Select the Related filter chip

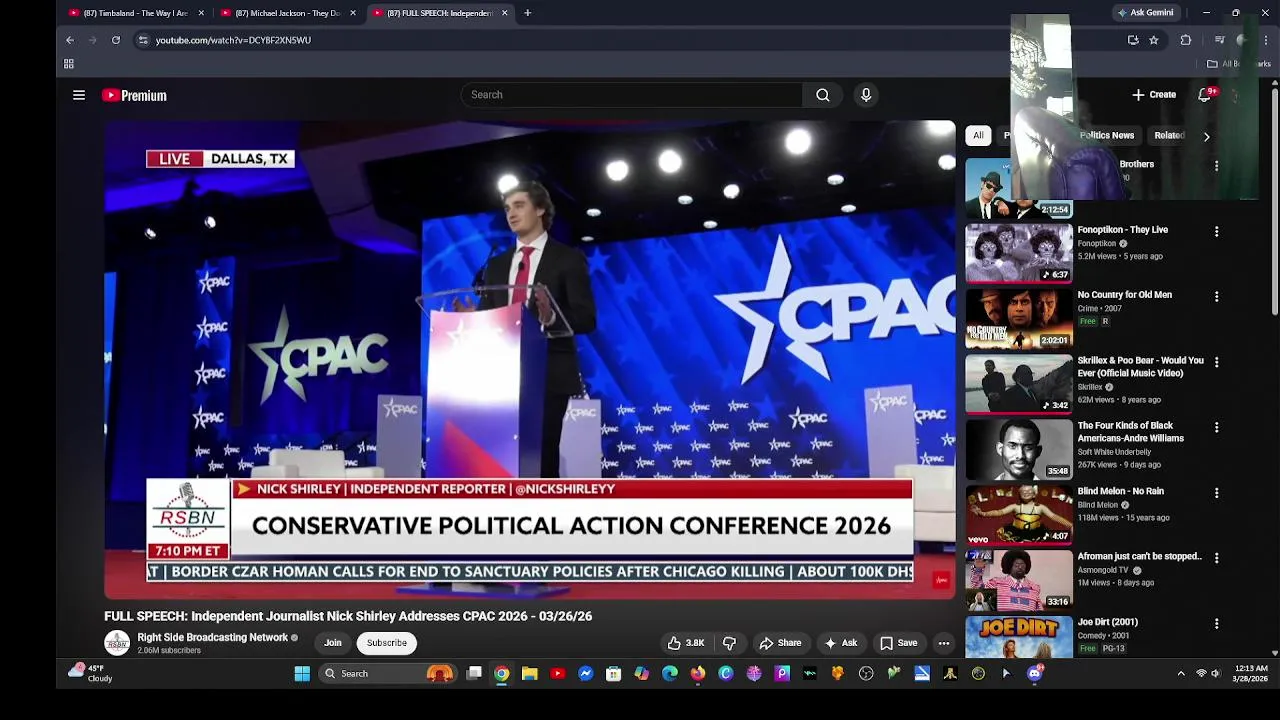[1169, 136]
